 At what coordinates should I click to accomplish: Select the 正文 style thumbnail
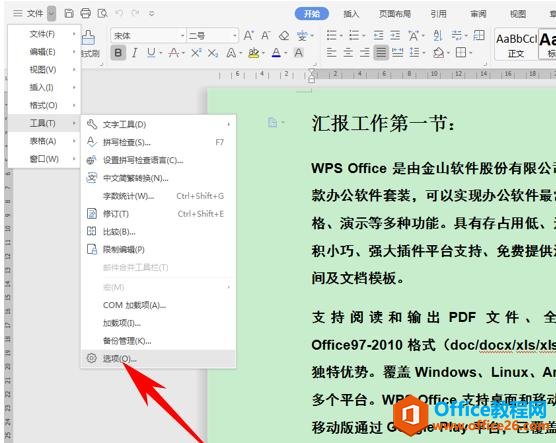pos(516,44)
